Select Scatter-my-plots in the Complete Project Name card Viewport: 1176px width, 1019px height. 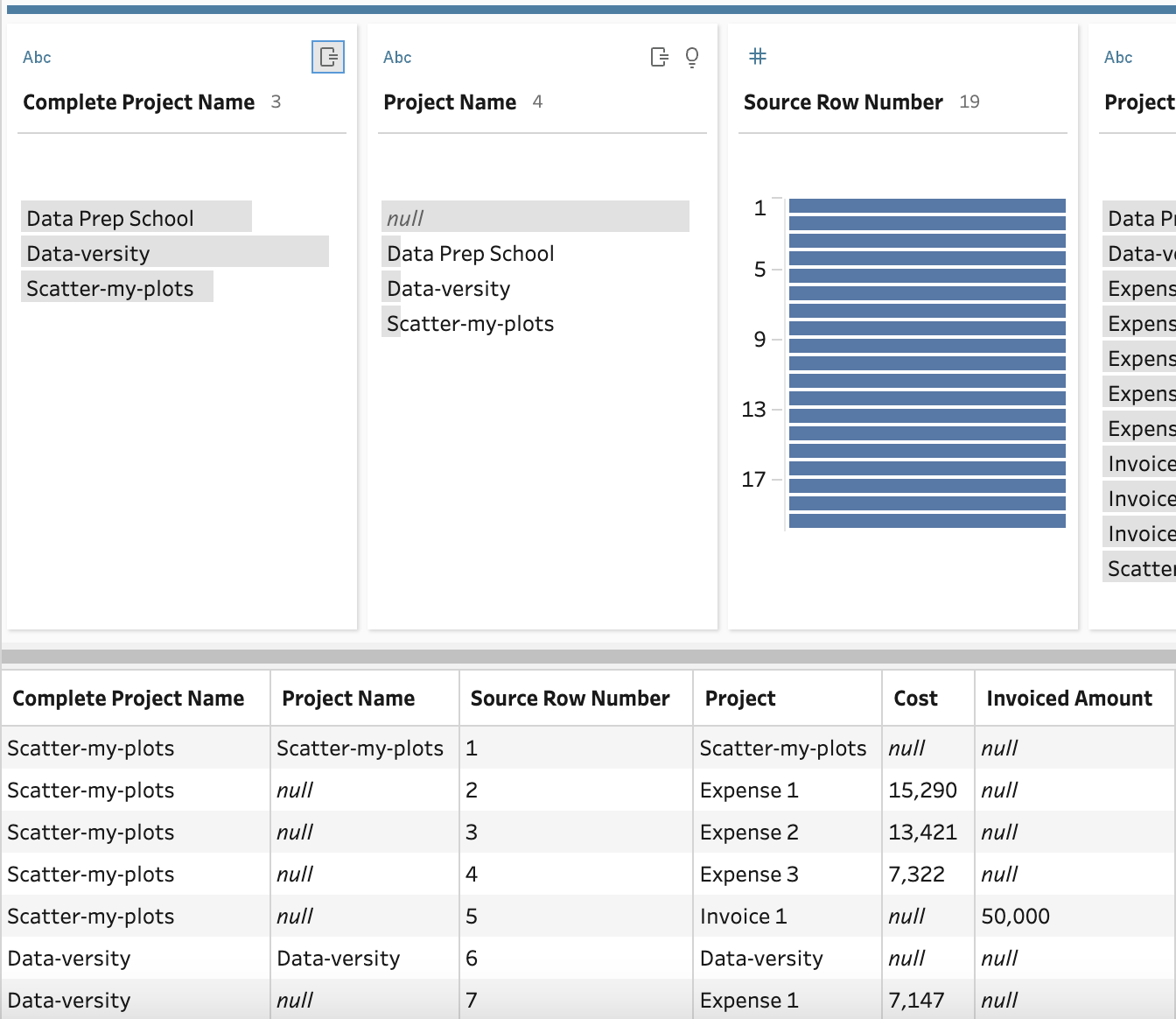(116, 287)
